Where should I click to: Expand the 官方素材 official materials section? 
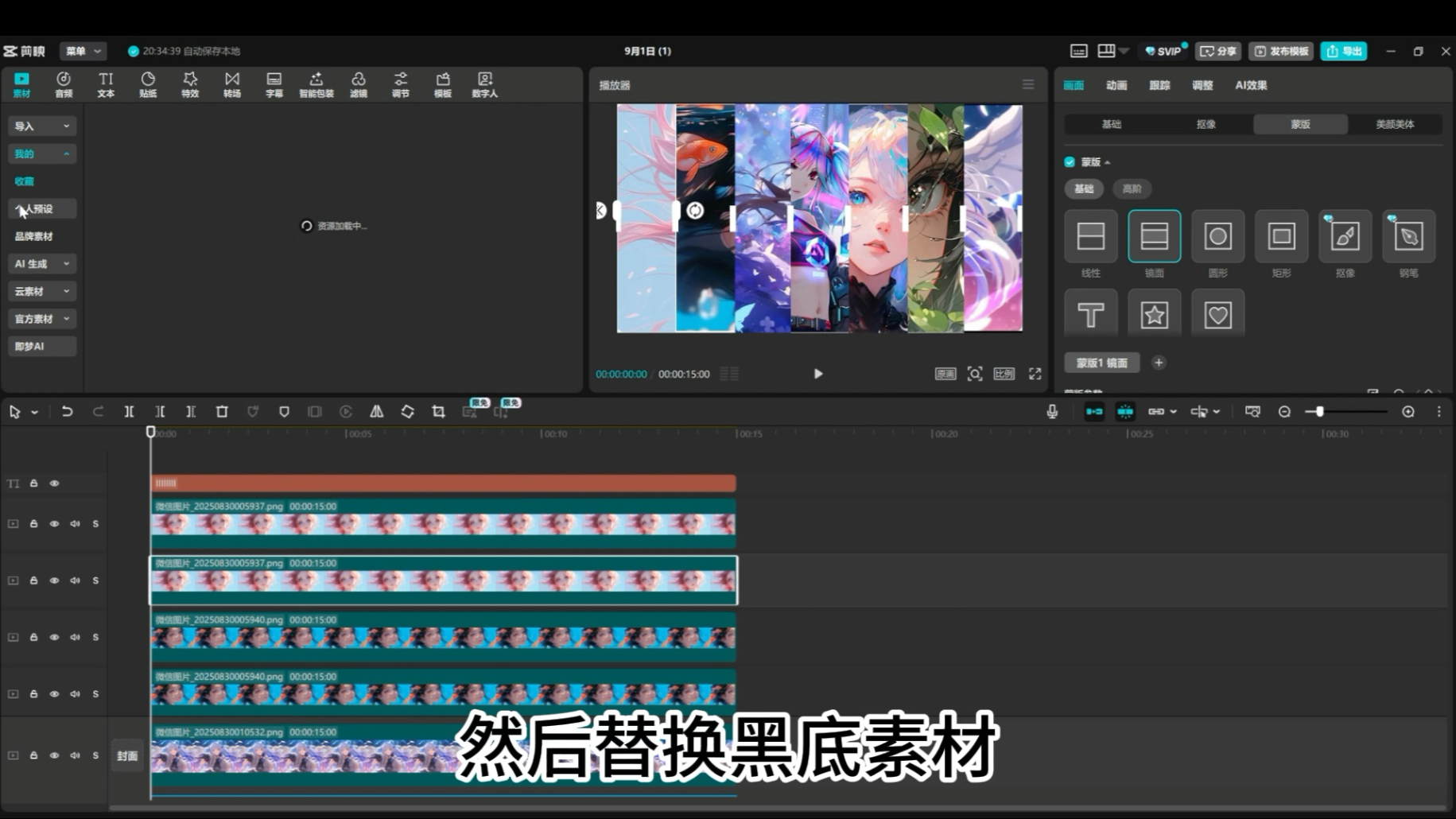click(42, 319)
